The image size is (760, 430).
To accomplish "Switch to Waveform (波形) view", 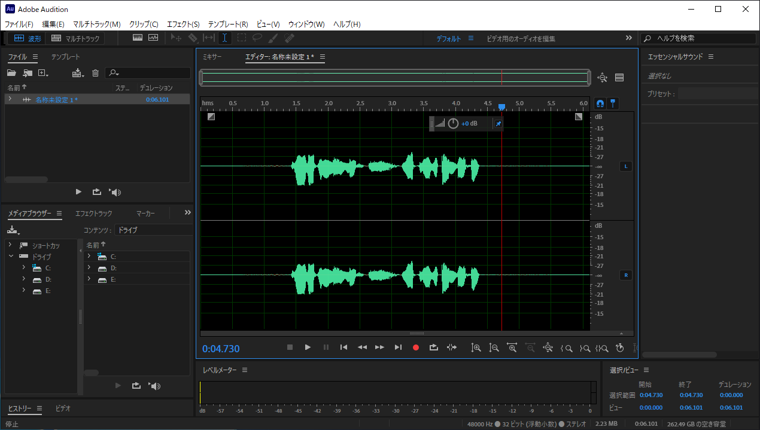I will click(27, 38).
